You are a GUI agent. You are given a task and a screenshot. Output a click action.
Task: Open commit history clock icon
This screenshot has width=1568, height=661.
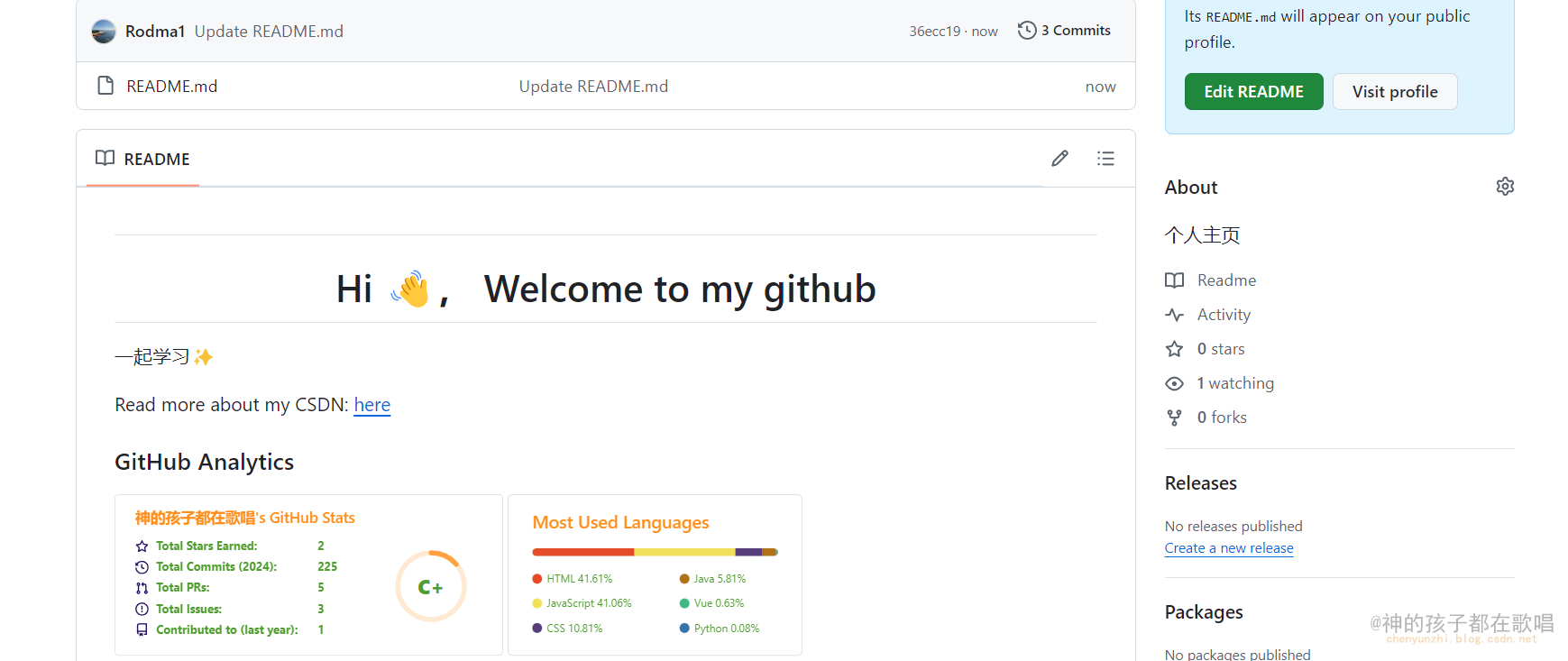(x=1027, y=31)
